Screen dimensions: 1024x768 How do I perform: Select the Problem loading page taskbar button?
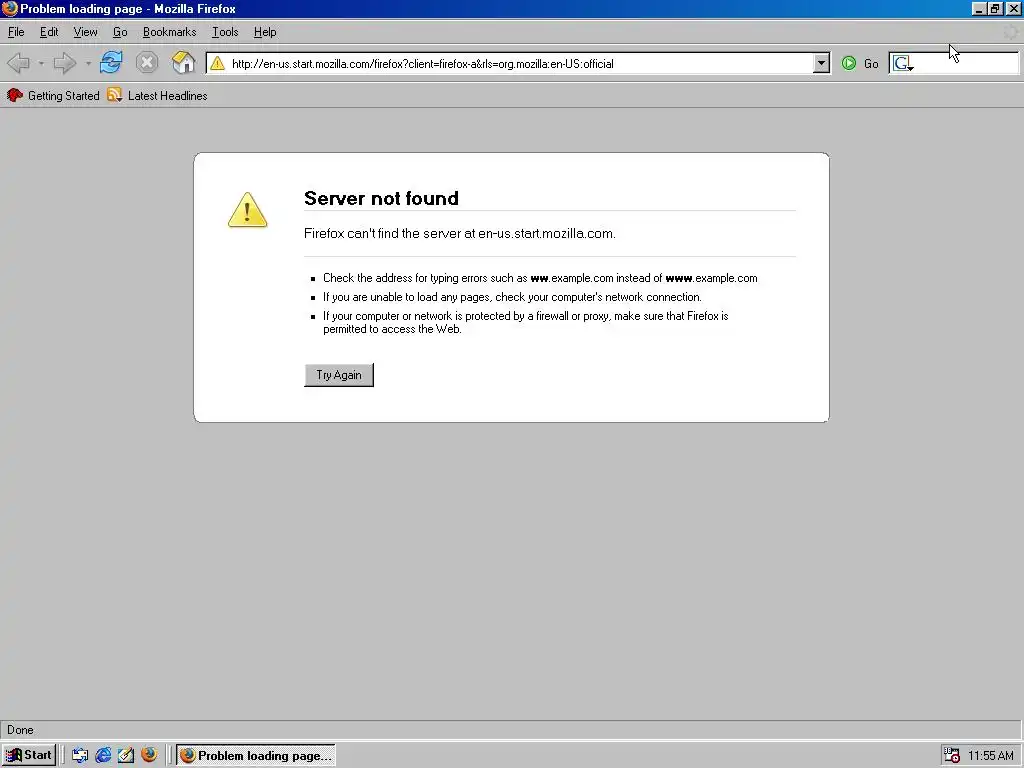(x=256, y=755)
